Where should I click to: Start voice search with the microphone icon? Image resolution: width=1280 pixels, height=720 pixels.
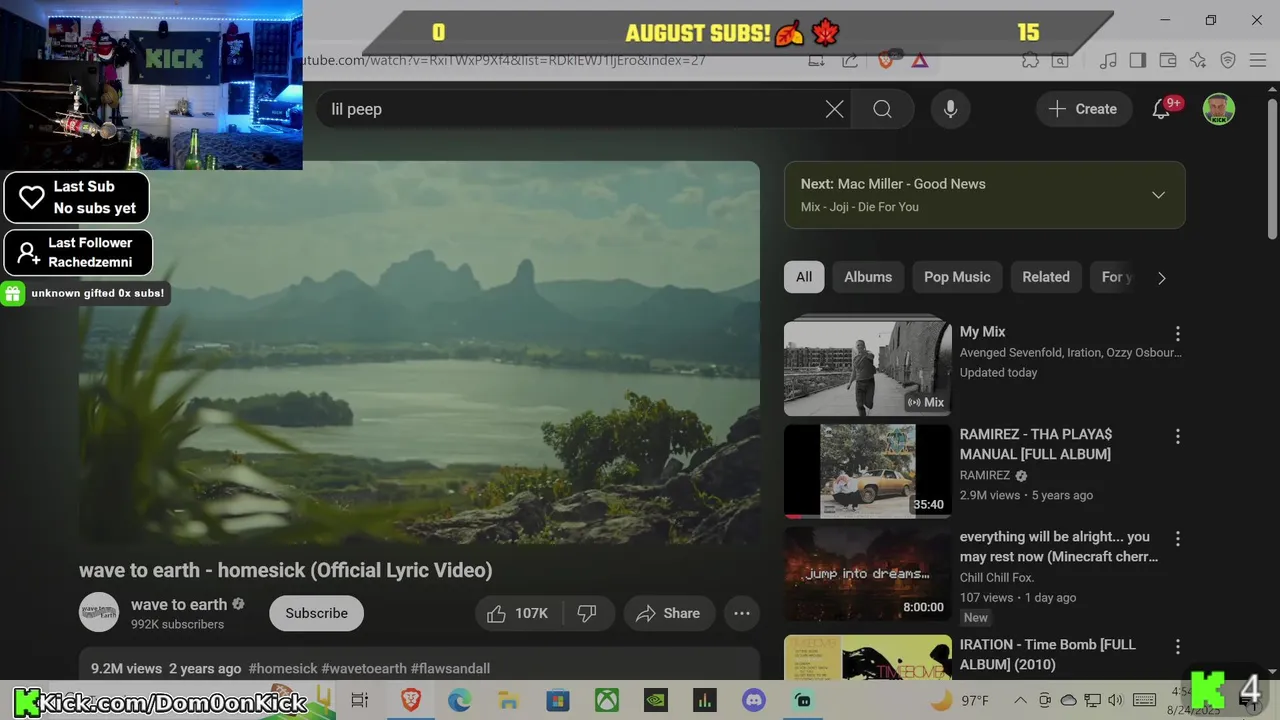point(950,109)
